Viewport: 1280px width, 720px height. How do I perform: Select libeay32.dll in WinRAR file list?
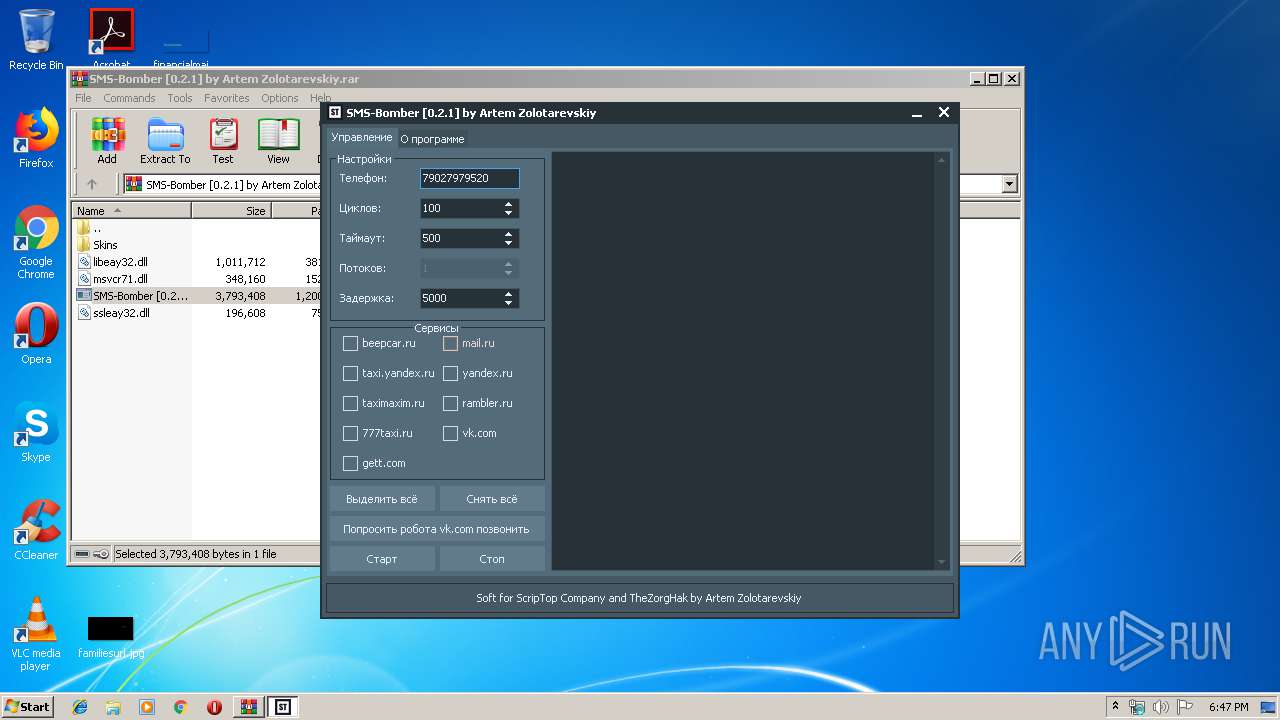(x=120, y=261)
